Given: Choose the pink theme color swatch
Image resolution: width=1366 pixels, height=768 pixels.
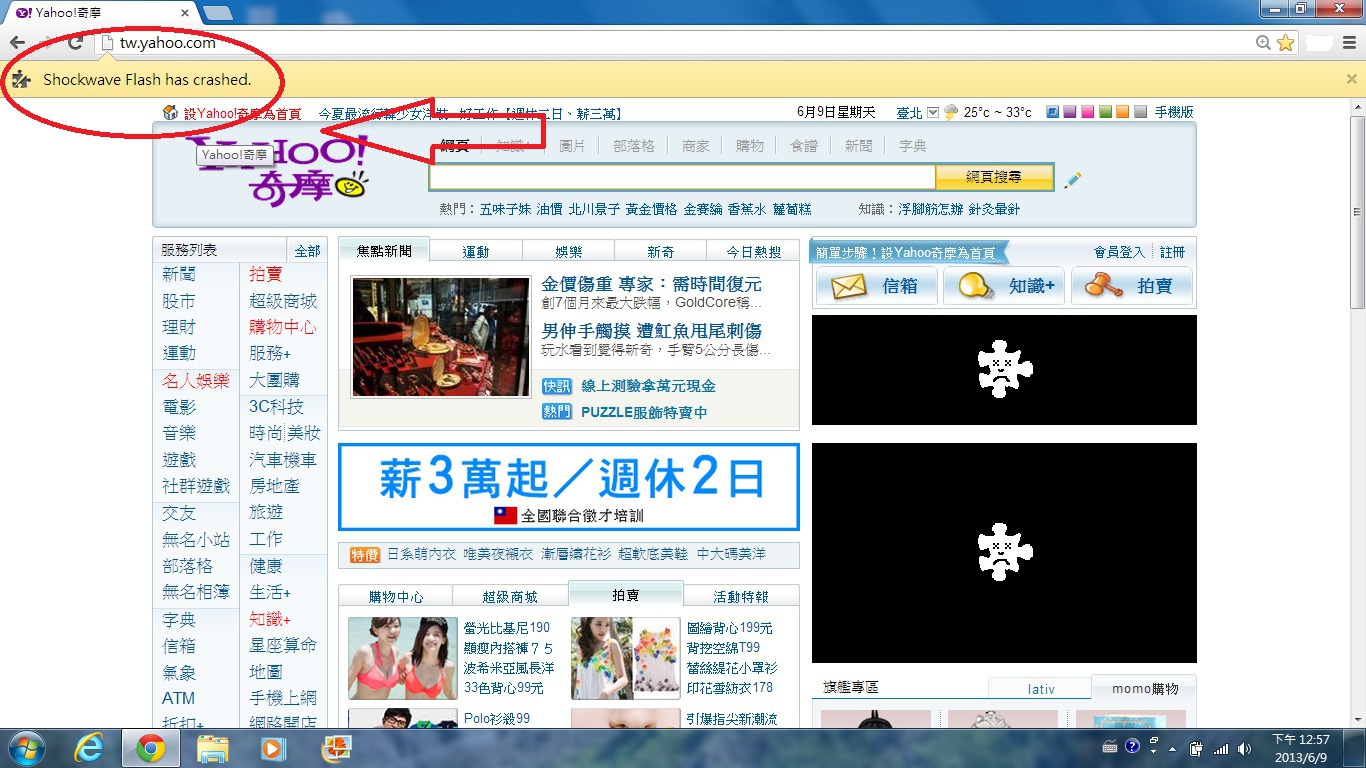Looking at the screenshot, I should [x=1088, y=112].
